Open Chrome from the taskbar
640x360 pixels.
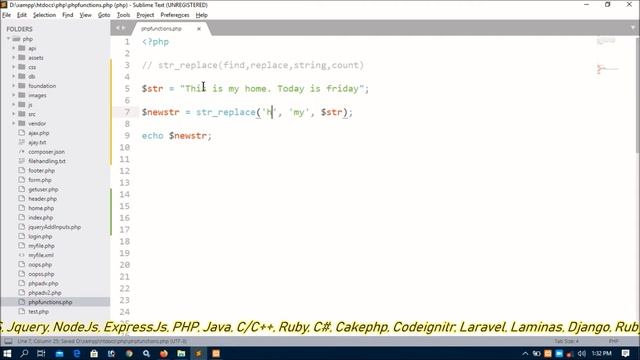tap(129, 353)
